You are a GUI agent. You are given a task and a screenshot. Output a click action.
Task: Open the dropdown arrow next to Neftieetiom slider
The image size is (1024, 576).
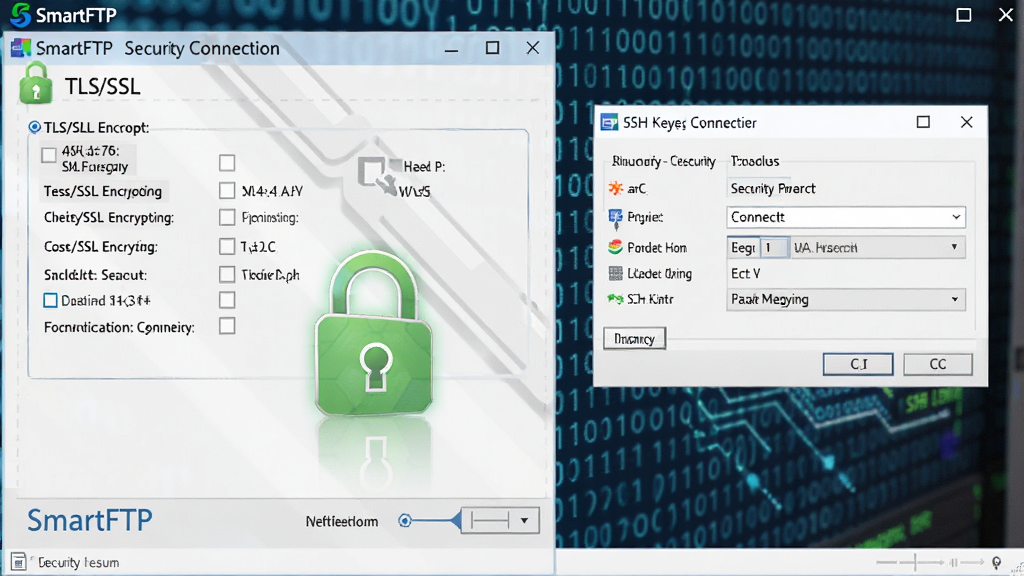pyautogui.click(x=524, y=520)
